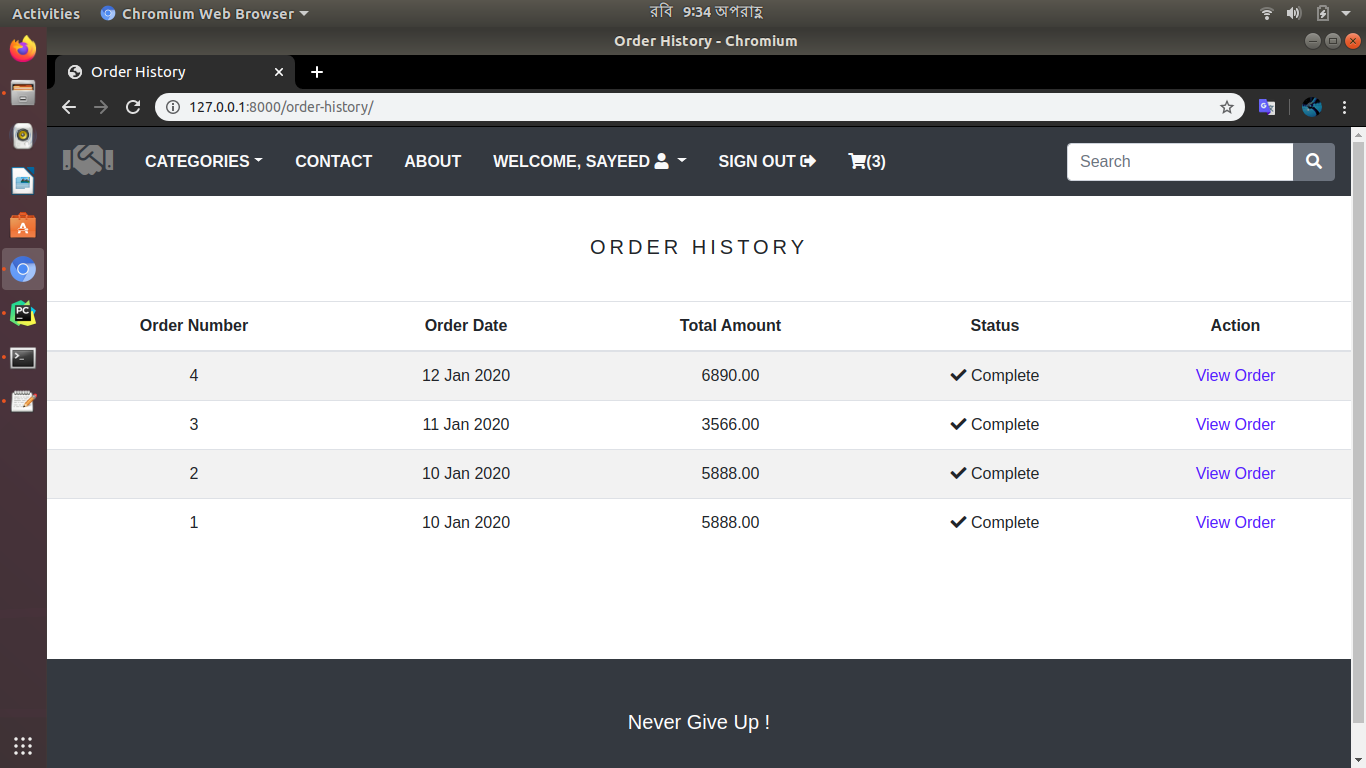Click the page vertical scrollbar
The image size is (1366, 768).
[x=1358, y=430]
